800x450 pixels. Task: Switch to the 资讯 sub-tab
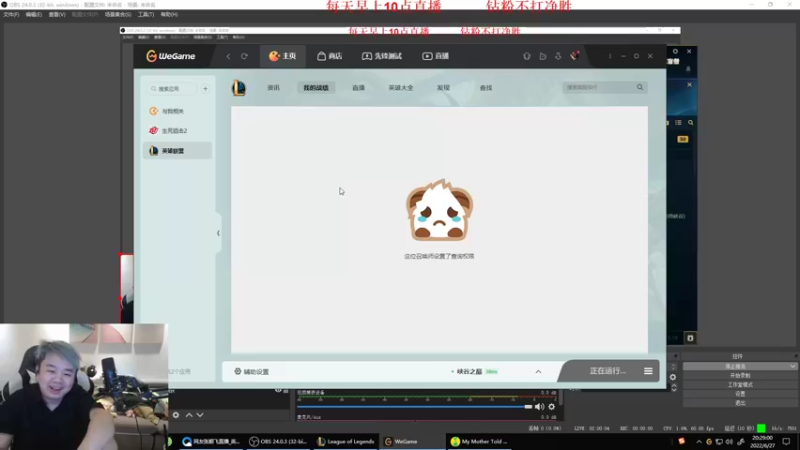pos(273,88)
